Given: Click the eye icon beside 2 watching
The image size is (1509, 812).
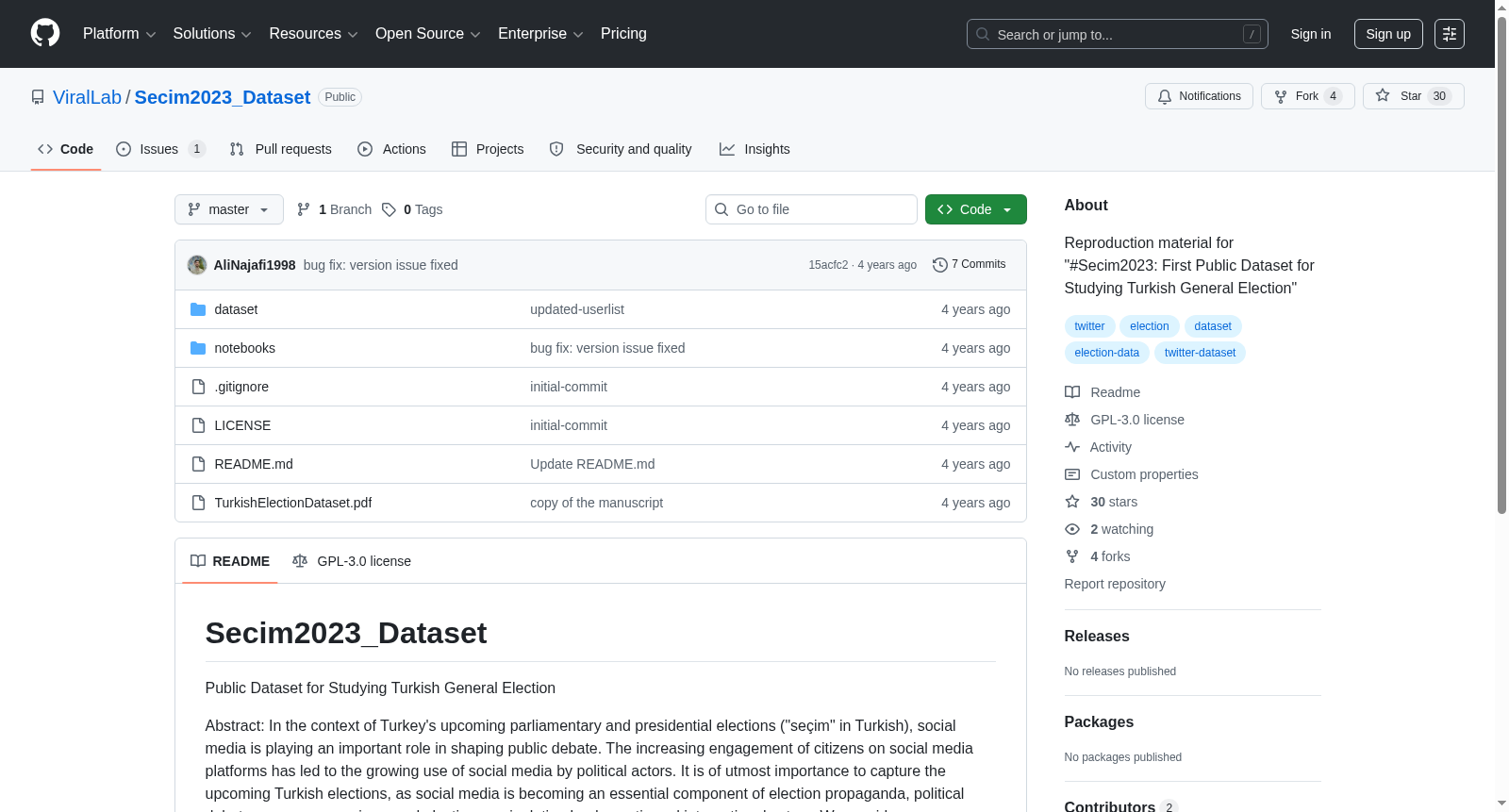Looking at the screenshot, I should [1072, 529].
